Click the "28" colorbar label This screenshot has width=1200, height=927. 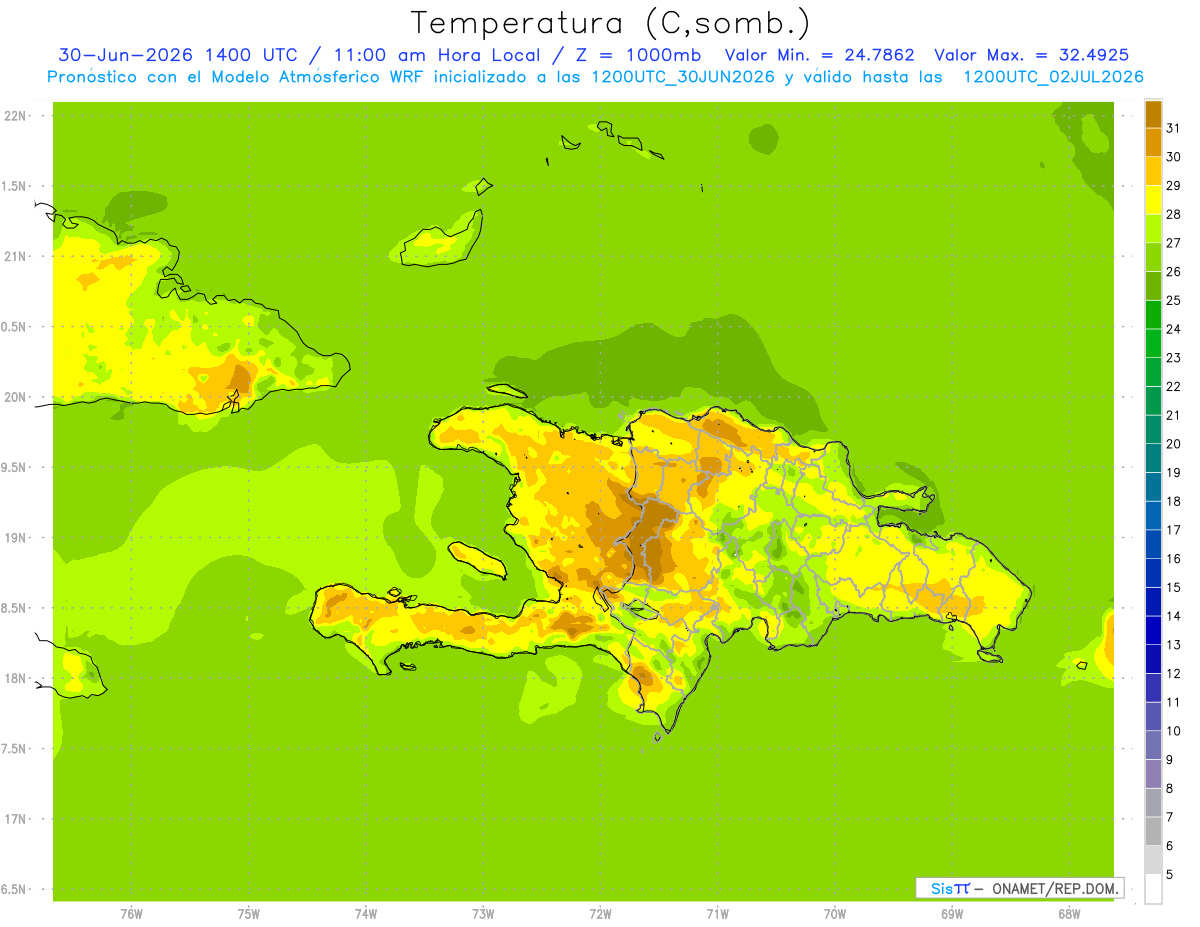tap(1173, 214)
